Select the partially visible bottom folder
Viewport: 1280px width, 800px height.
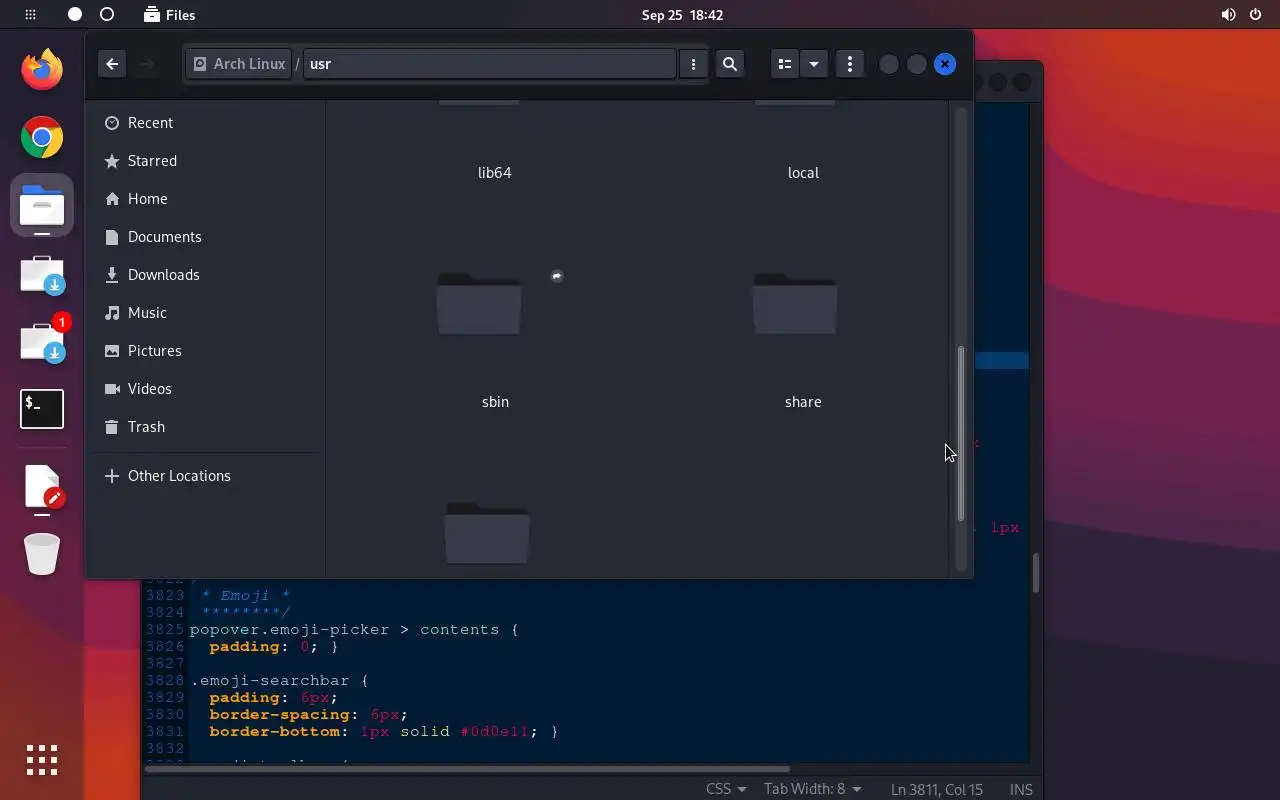point(487,533)
